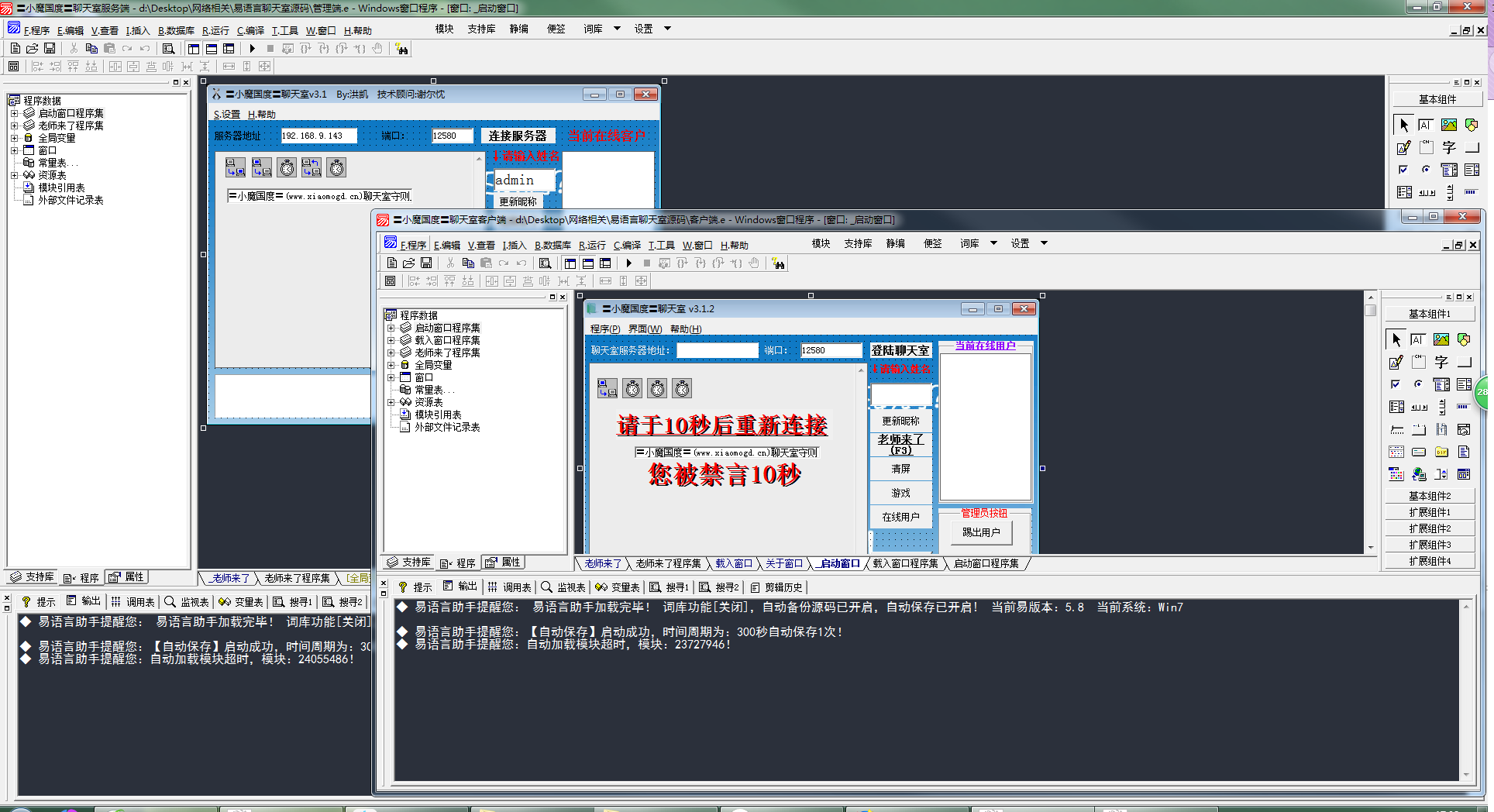This screenshot has height=812, width=1494.
Task: Click 聊天室服务器地址 input field on client form
Action: (x=718, y=350)
